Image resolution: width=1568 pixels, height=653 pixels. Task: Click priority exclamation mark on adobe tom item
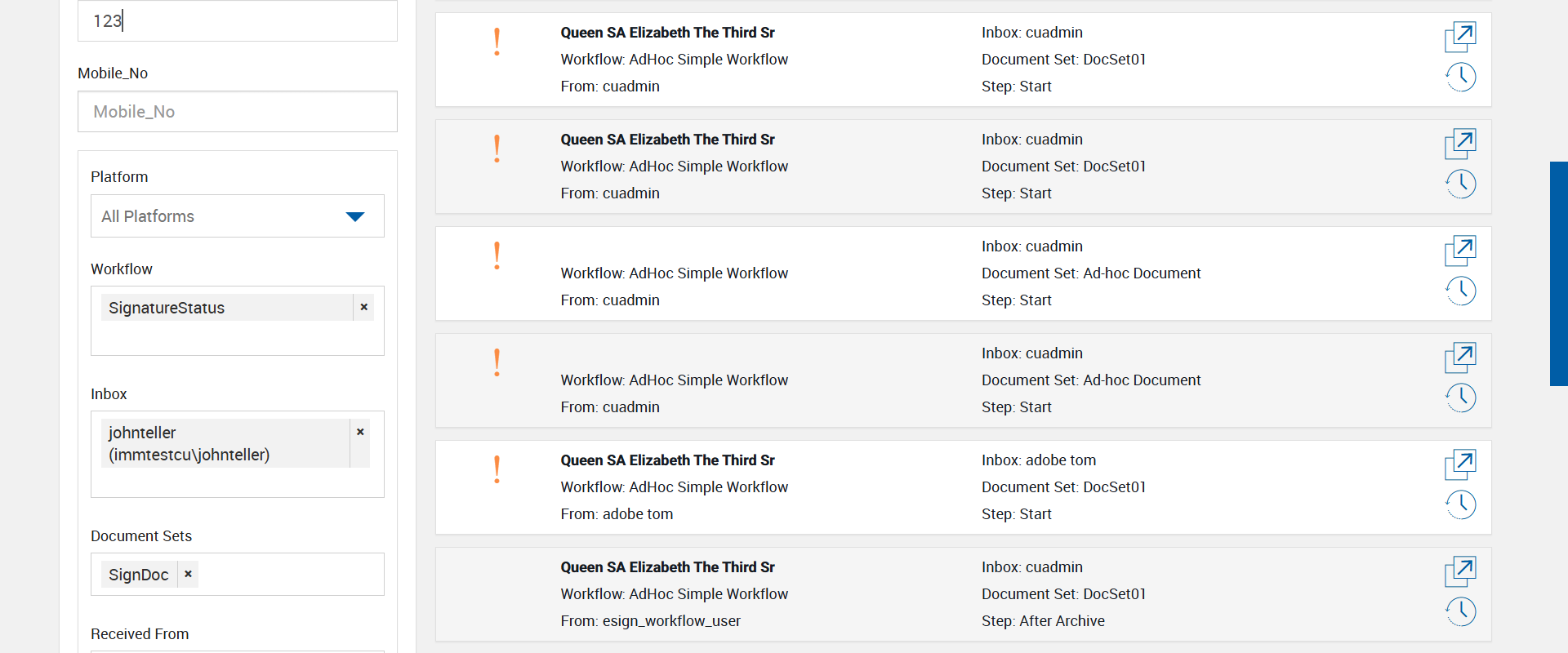(x=497, y=469)
